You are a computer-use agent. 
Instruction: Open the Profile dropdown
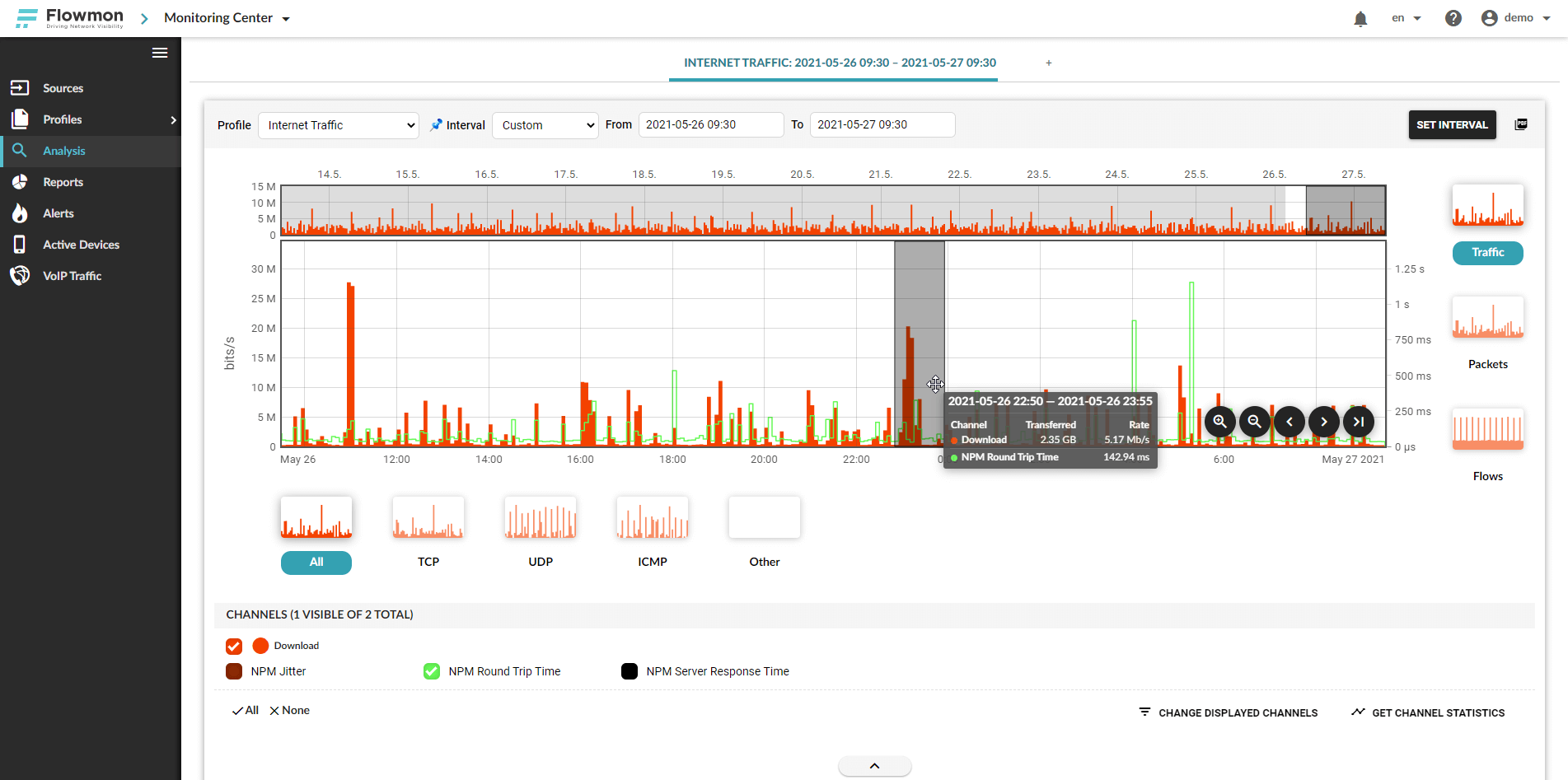[338, 125]
